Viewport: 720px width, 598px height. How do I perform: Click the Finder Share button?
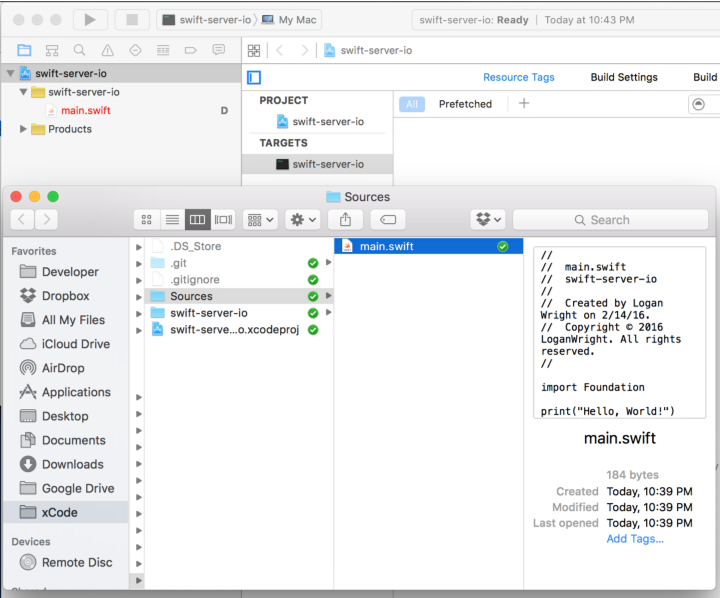click(345, 220)
